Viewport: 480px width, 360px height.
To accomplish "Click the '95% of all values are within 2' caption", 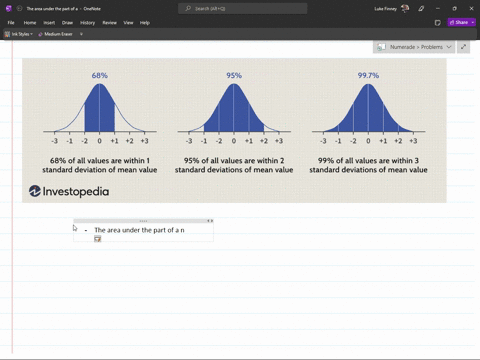I will 234,161.
